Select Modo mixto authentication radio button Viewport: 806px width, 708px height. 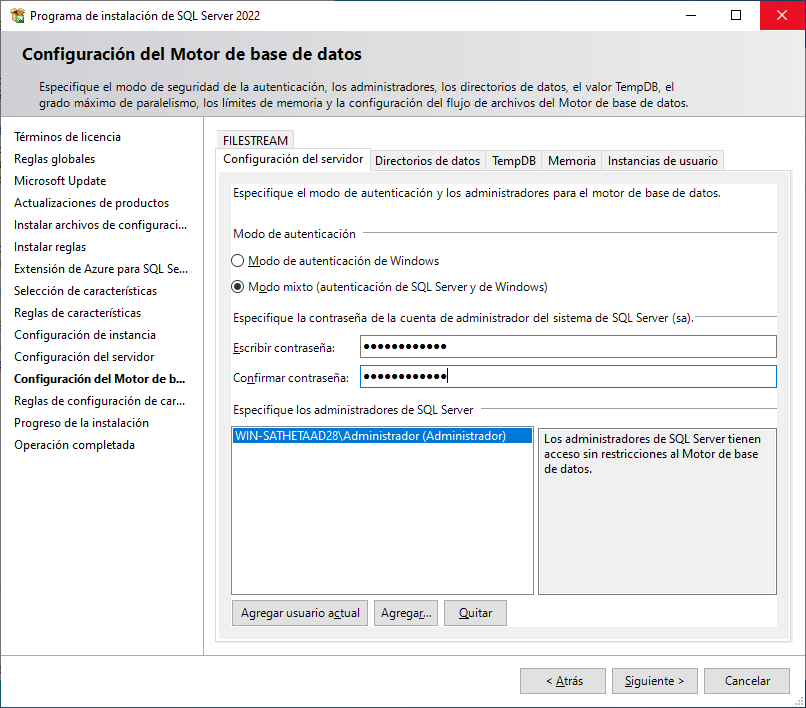238,287
